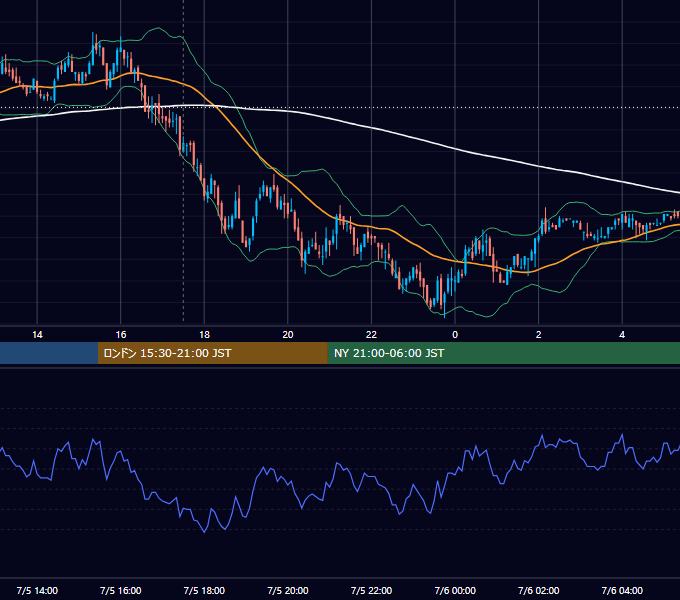Screen dimensions: 680x600
Task: Click the NY 21:00-06:00 JST session bar
Action: [x=503, y=353]
